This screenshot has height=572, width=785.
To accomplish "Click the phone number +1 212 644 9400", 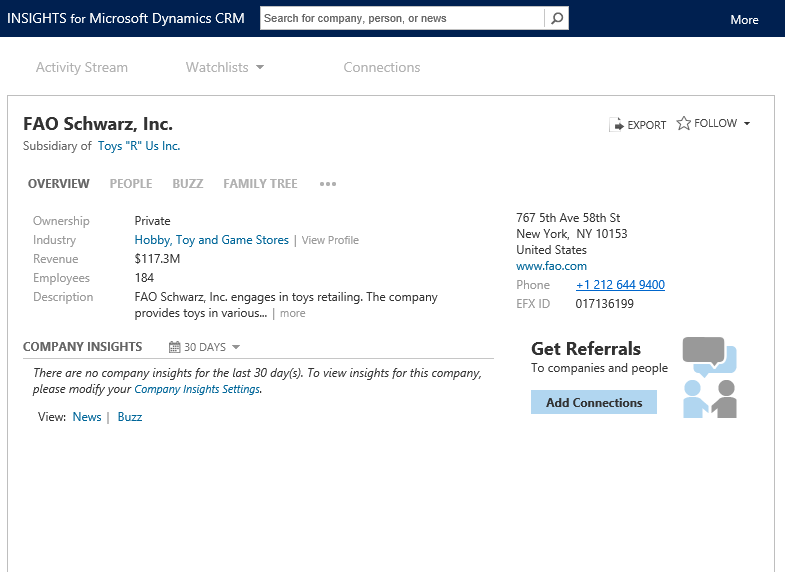I will (x=620, y=285).
